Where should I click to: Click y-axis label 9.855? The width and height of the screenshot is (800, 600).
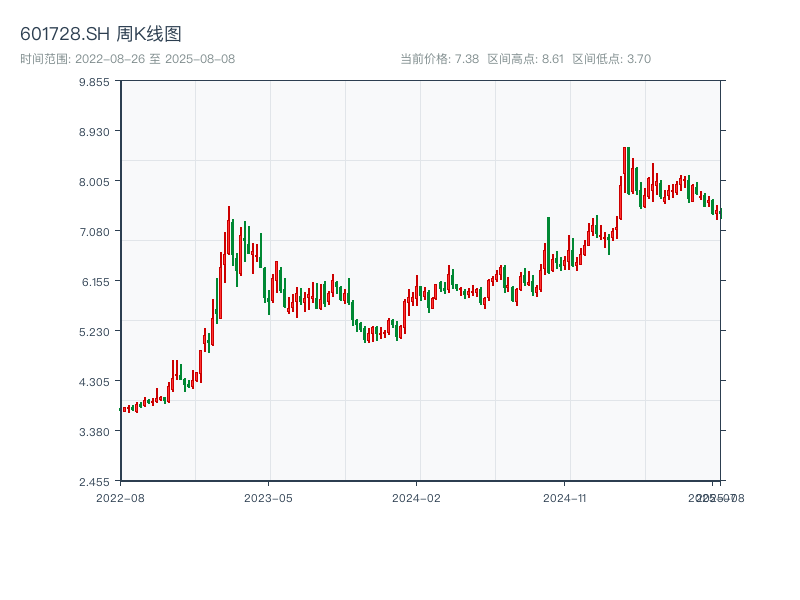pyautogui.click(x=94, y=82)
